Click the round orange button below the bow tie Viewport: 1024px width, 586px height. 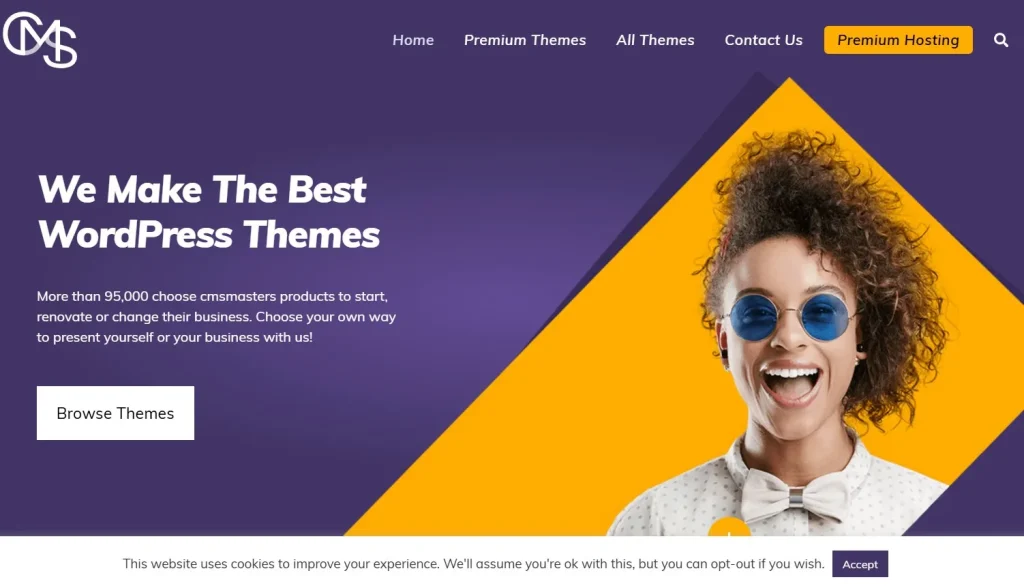click(729, 527)
